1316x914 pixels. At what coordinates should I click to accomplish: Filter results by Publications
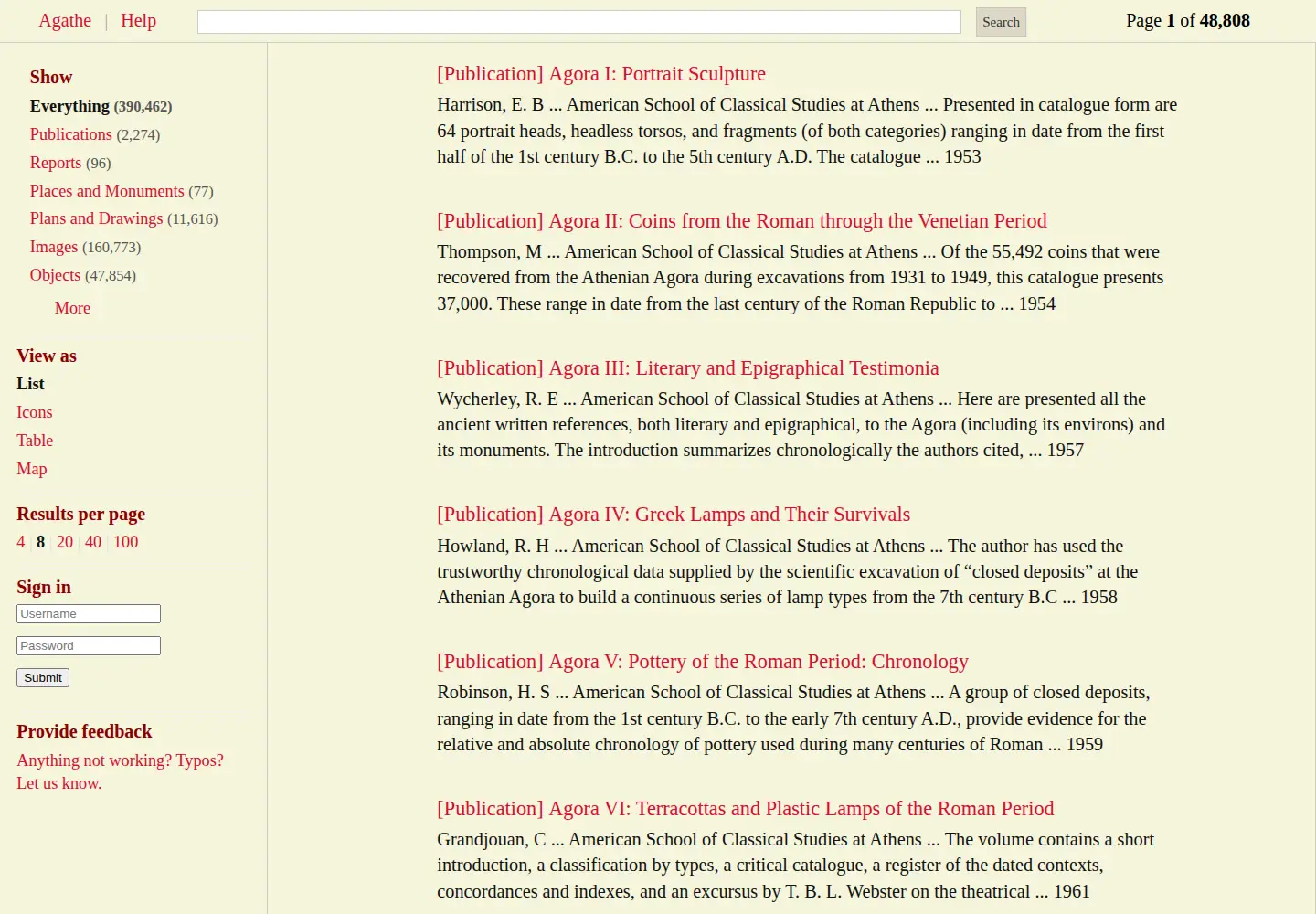point(70,134)
